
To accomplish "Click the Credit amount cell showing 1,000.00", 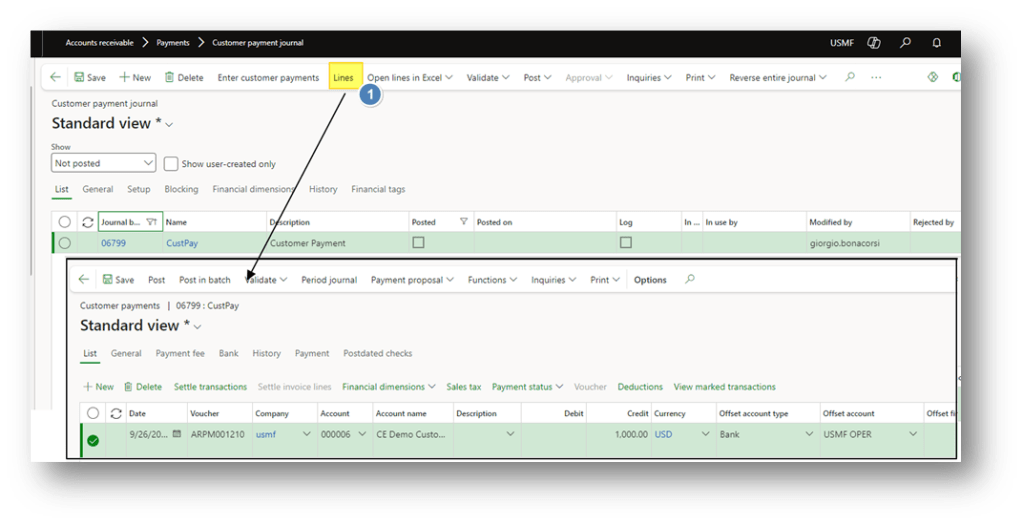I will [x=620, y=434].
